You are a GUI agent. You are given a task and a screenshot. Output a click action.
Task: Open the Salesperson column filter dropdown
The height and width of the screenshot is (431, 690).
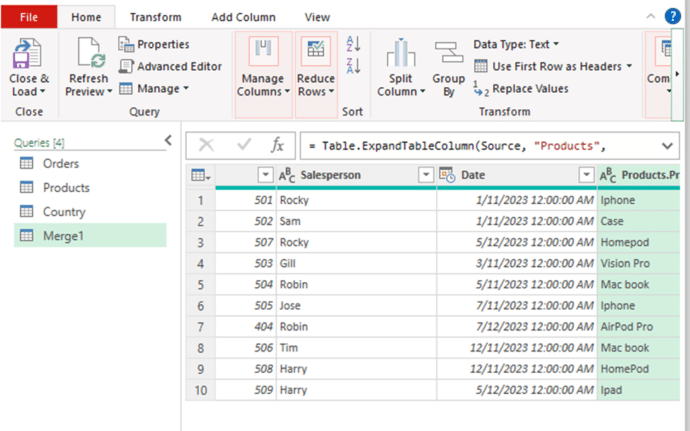point(425,175)
